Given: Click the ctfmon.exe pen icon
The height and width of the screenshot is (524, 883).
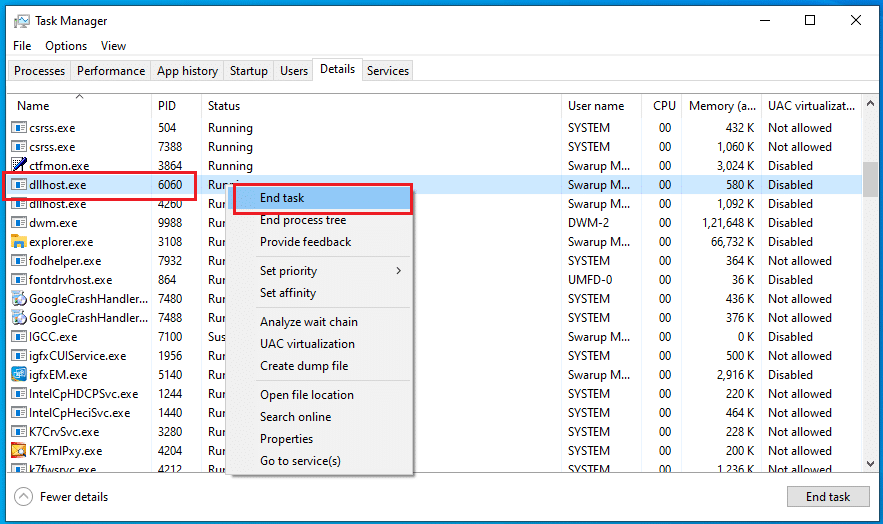Looking at the screenshot, I should coord(19,165).
